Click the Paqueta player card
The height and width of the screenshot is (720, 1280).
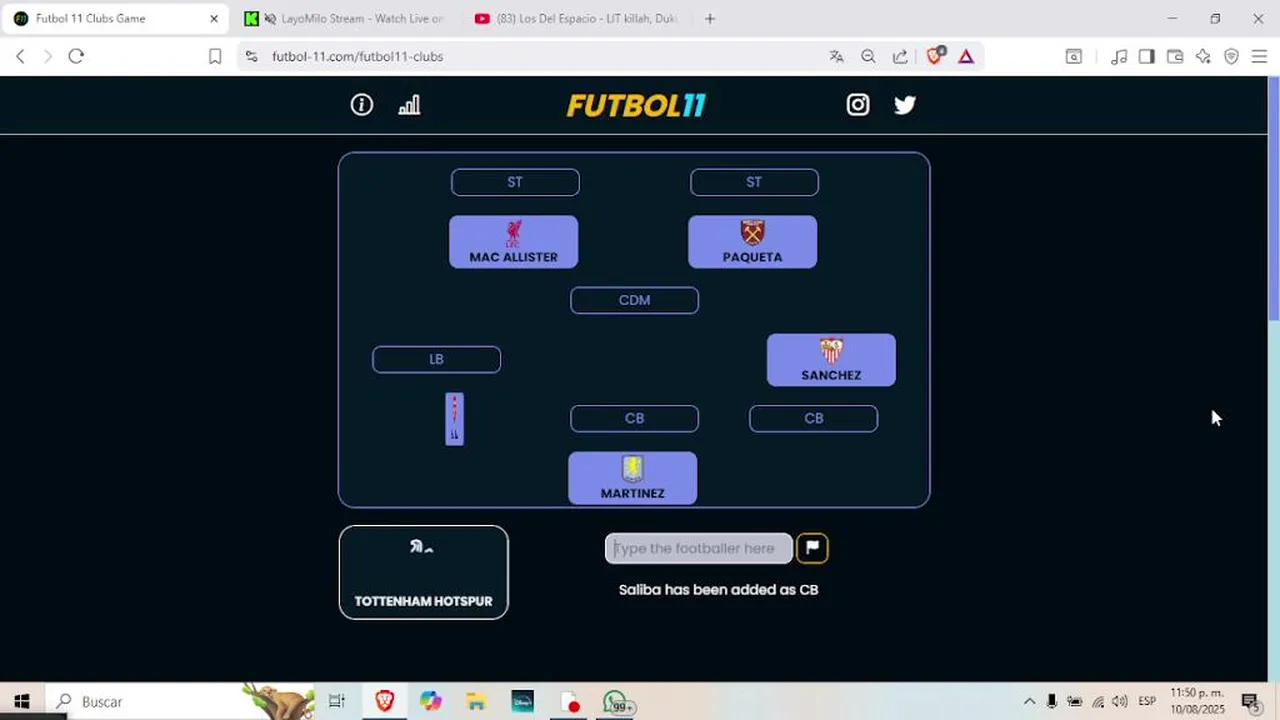click(752, 242)
